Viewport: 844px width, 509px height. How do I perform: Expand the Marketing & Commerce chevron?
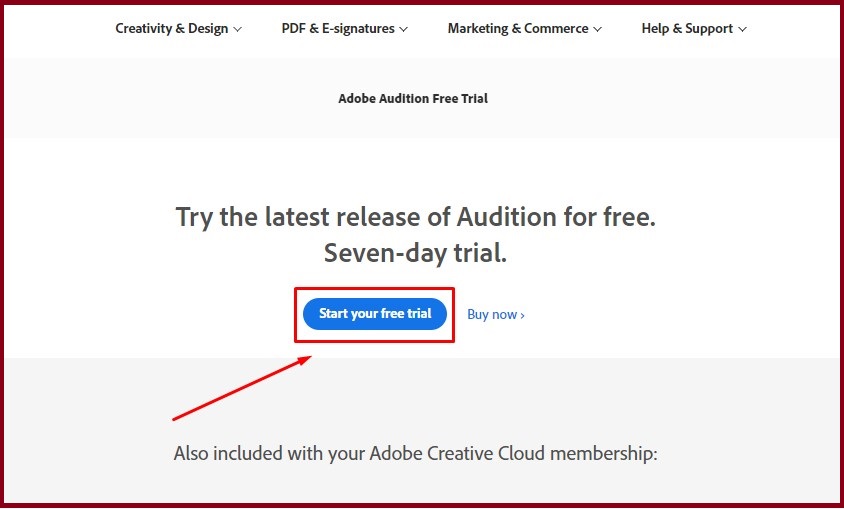pyautogui.click(x=598, y=29)
